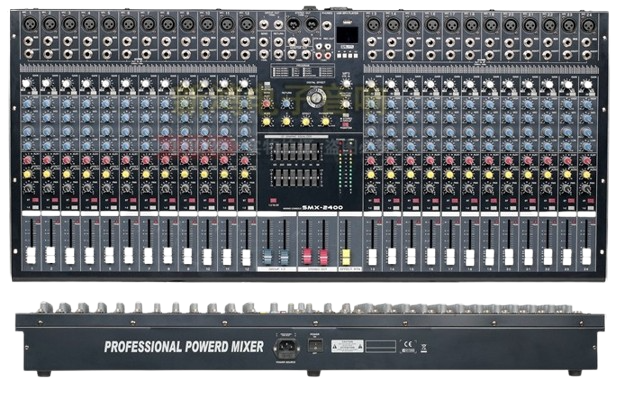Toggle channel 9 white 1-2 button
This screenshot has width=625, height=399.
pos(193,207)
